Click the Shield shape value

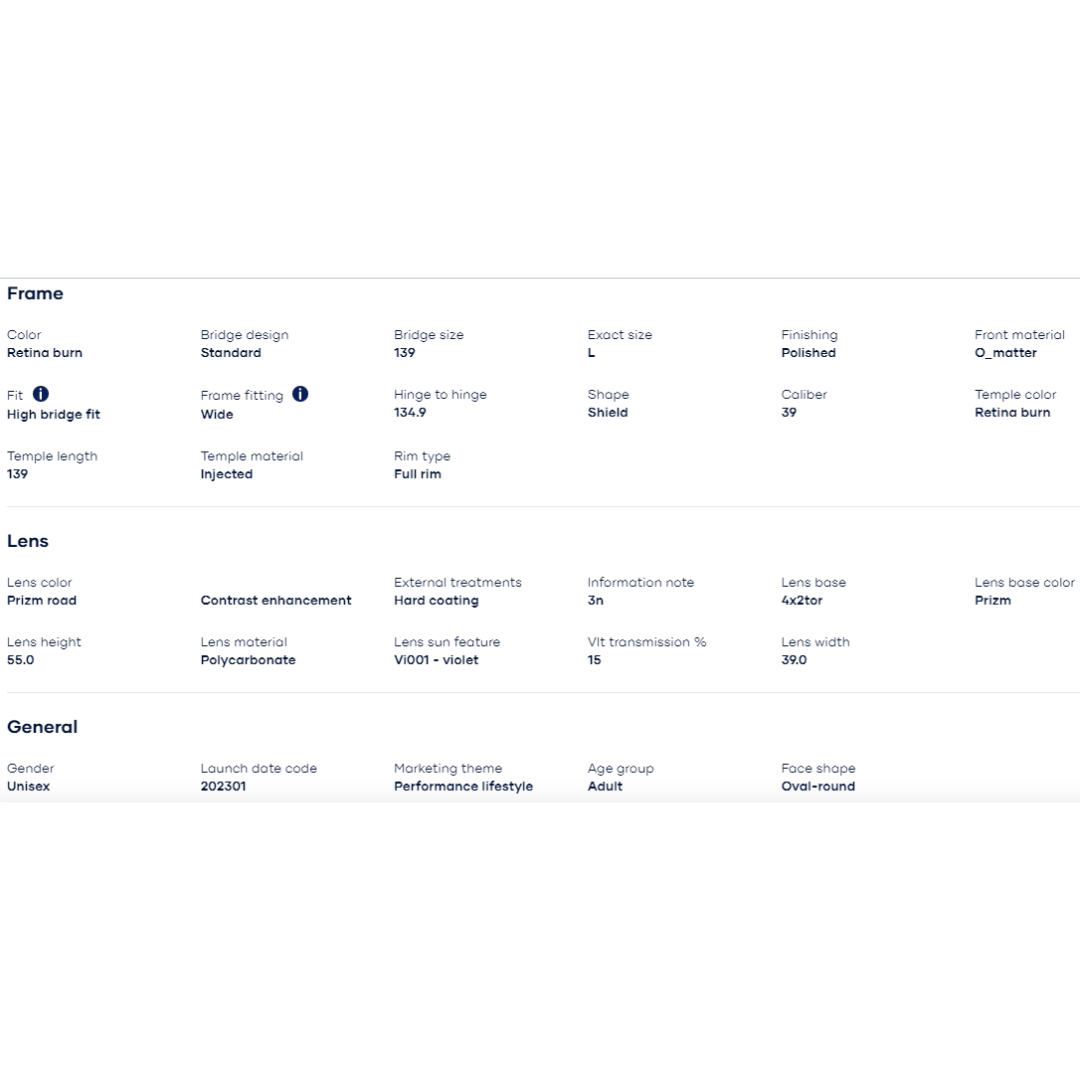pos(608,412)
